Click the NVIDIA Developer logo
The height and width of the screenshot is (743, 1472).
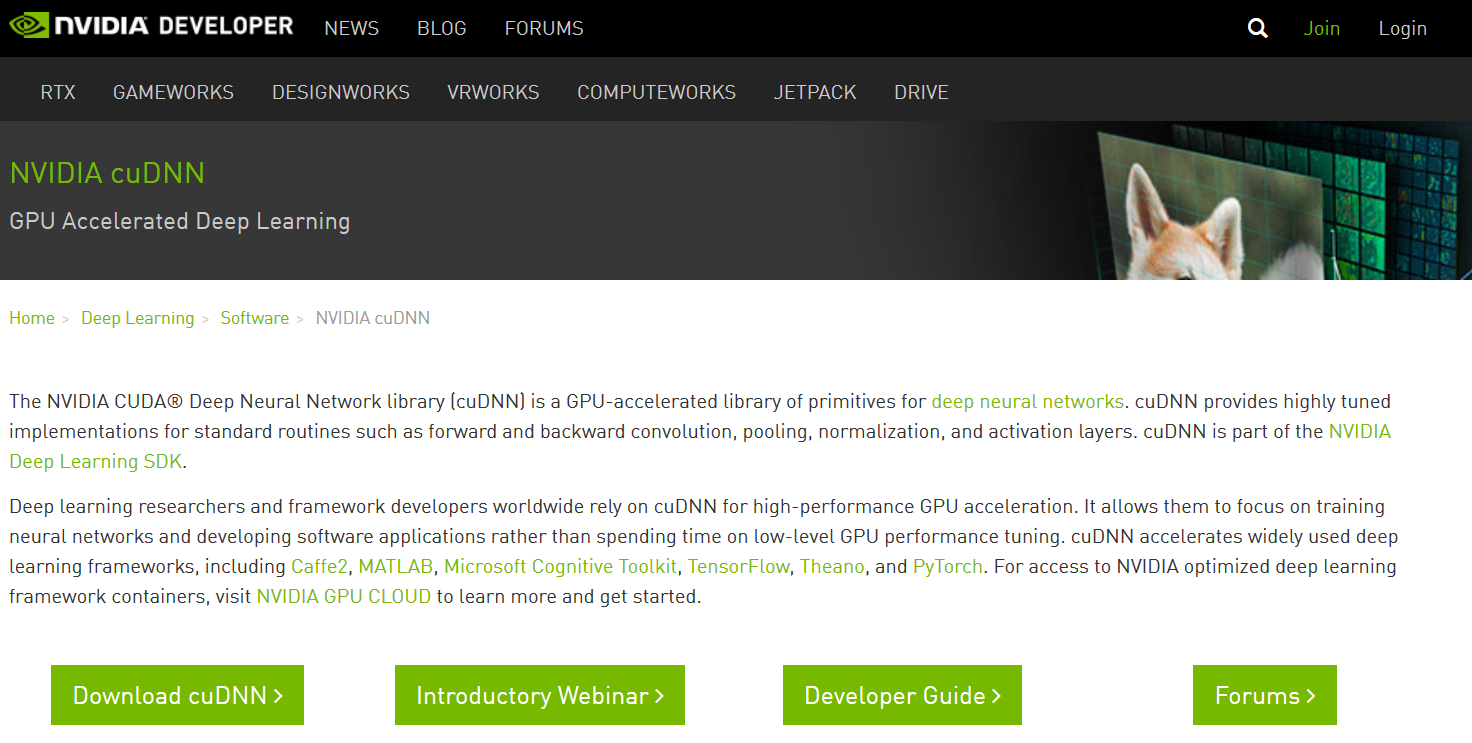[x=150, y=25]
